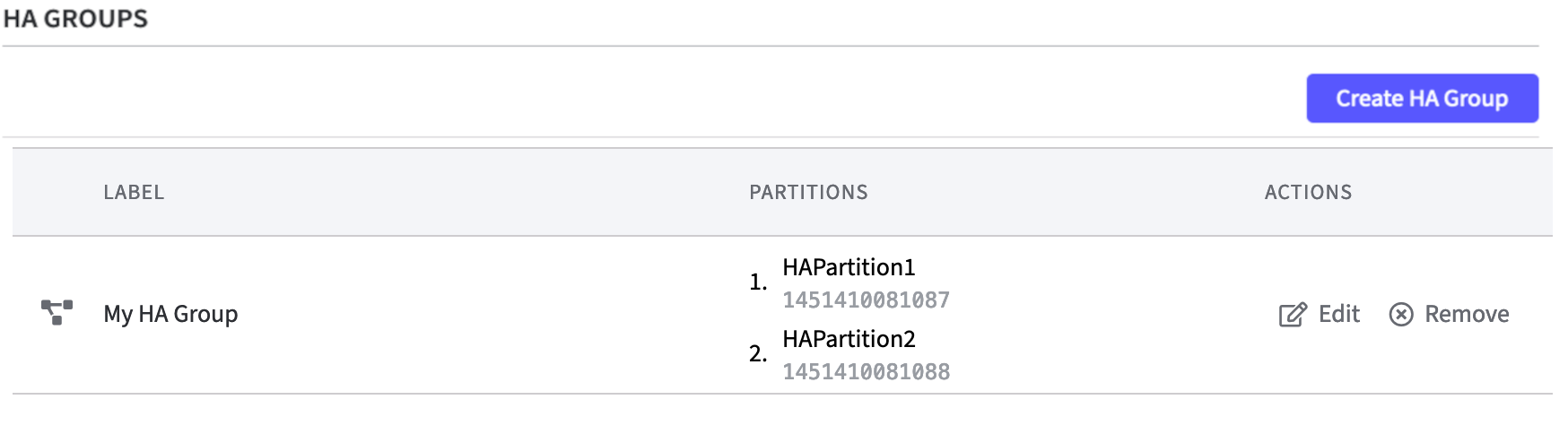Click list number 2 beside HAPartition2
Screen dimensions: 1568x443
pos(757,354)
